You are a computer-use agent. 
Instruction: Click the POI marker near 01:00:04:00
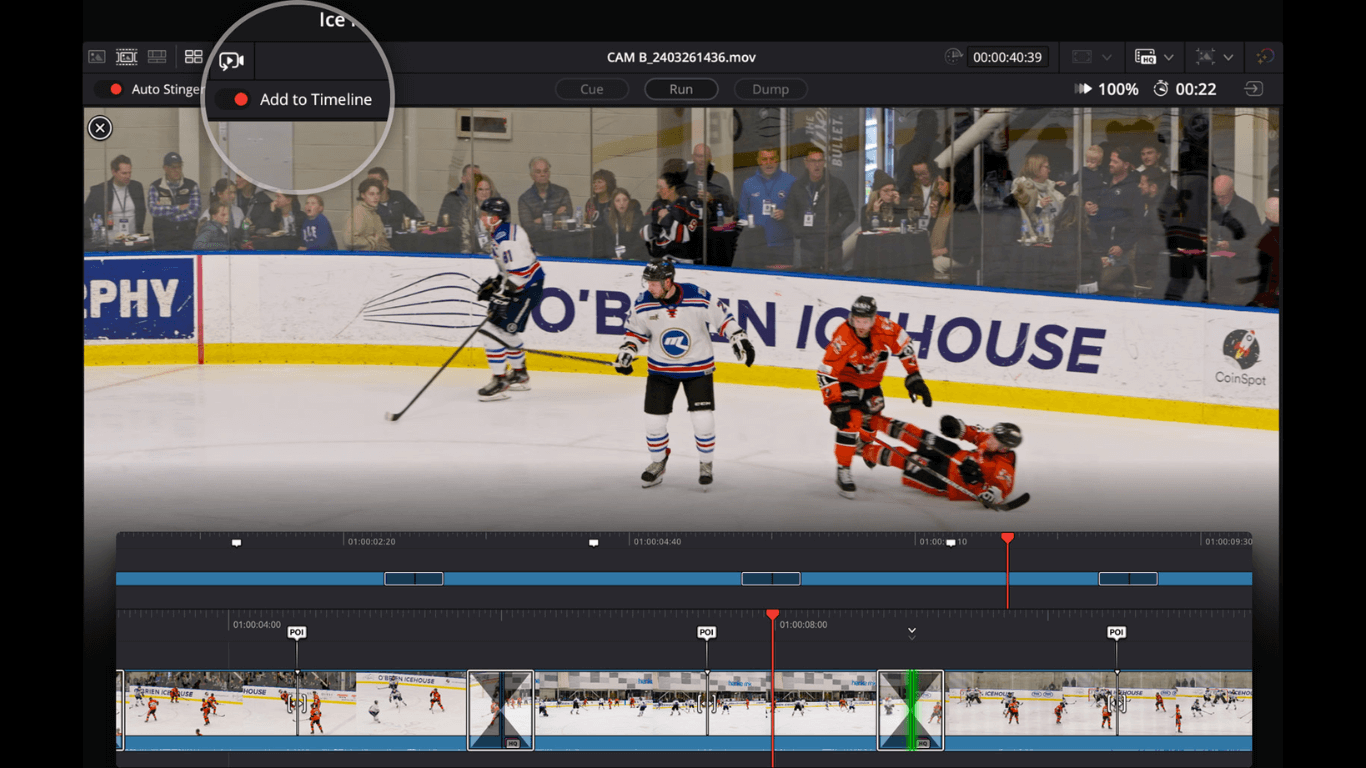[x=297, y=632]
